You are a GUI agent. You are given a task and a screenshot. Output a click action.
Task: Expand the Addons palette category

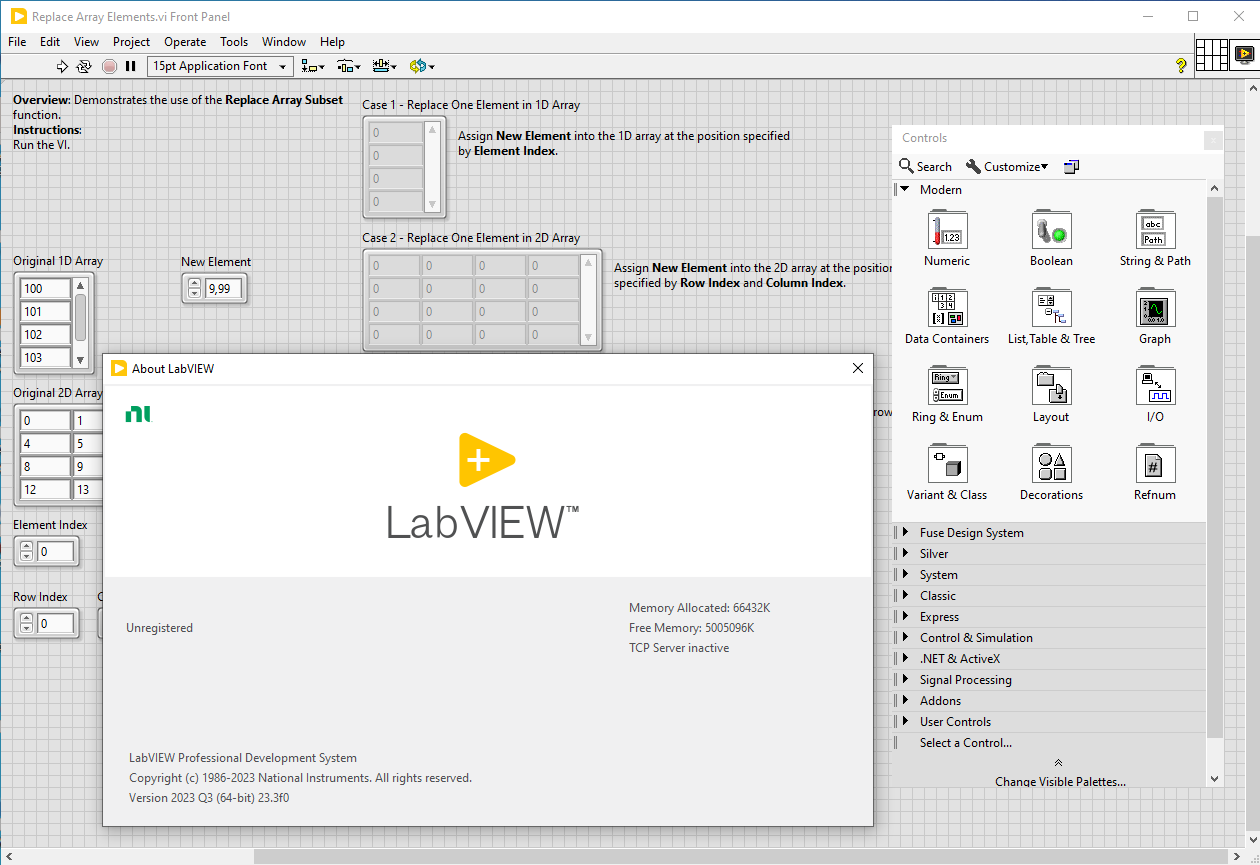pyautogui.click(x=904, y=701)
